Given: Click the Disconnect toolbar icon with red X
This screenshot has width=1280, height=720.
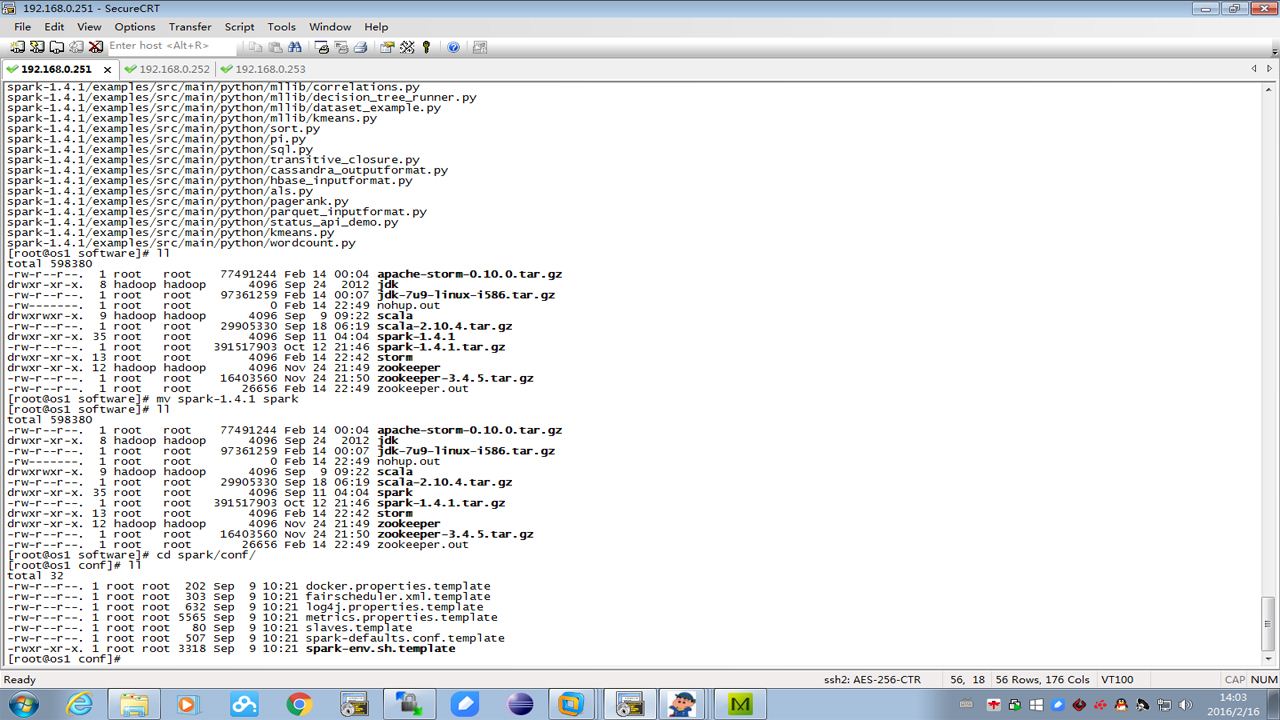Looking at the screenshot, I should [x=96, y=47].
